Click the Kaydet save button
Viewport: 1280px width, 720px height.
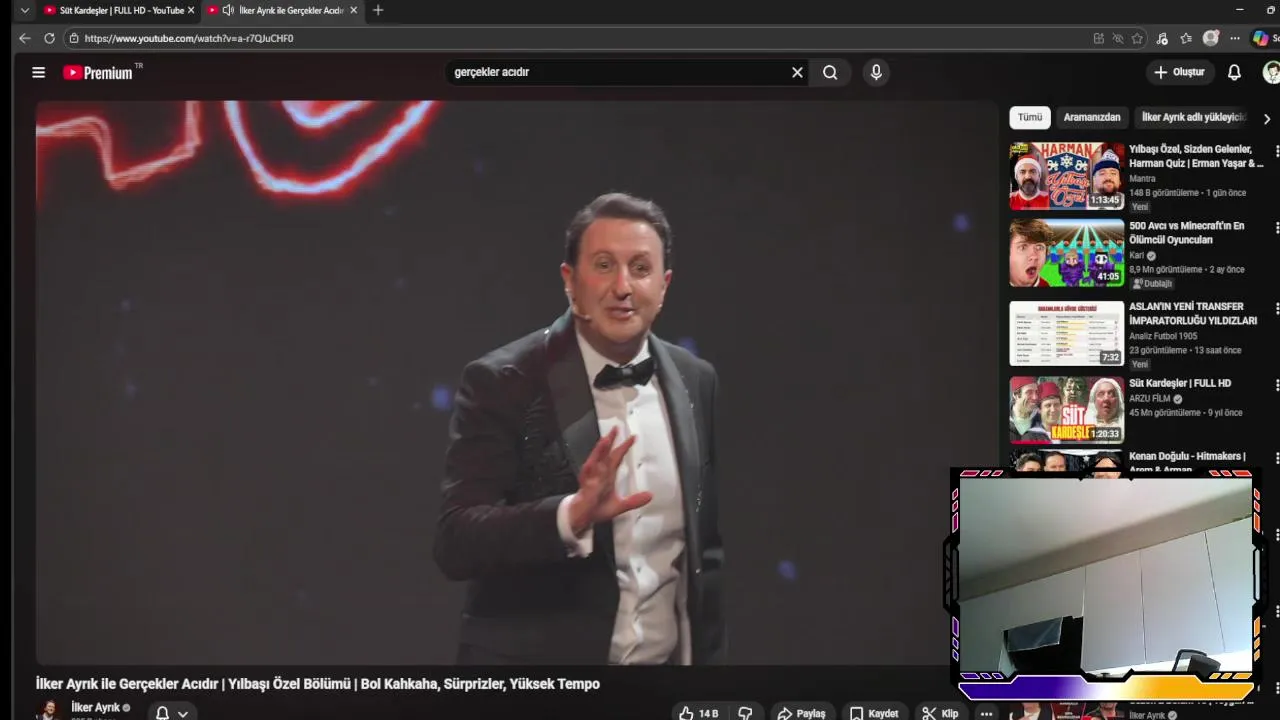[x=875, y=714]
